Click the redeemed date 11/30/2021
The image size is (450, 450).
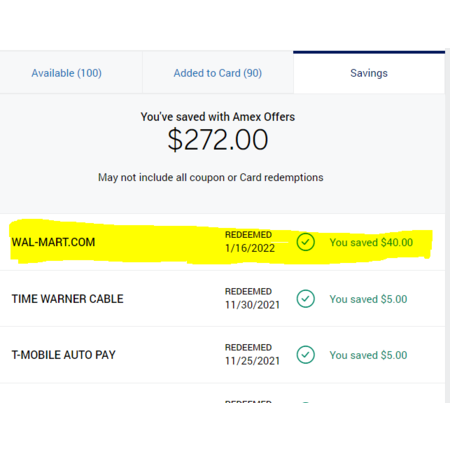coord(252,305)
